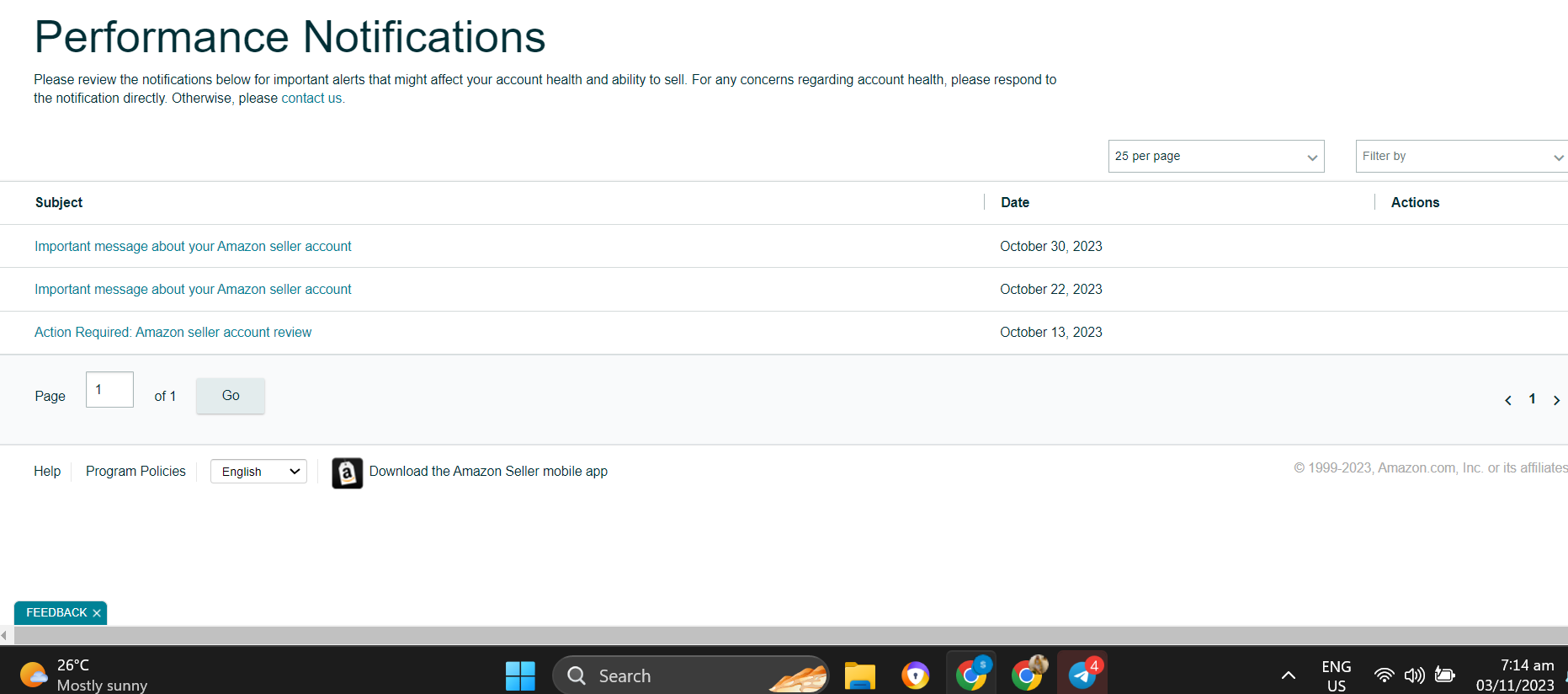The width and height of the screenshot is (1568, 694).
Task: Click scrollbar left arrow
Action: pos(4,636)
